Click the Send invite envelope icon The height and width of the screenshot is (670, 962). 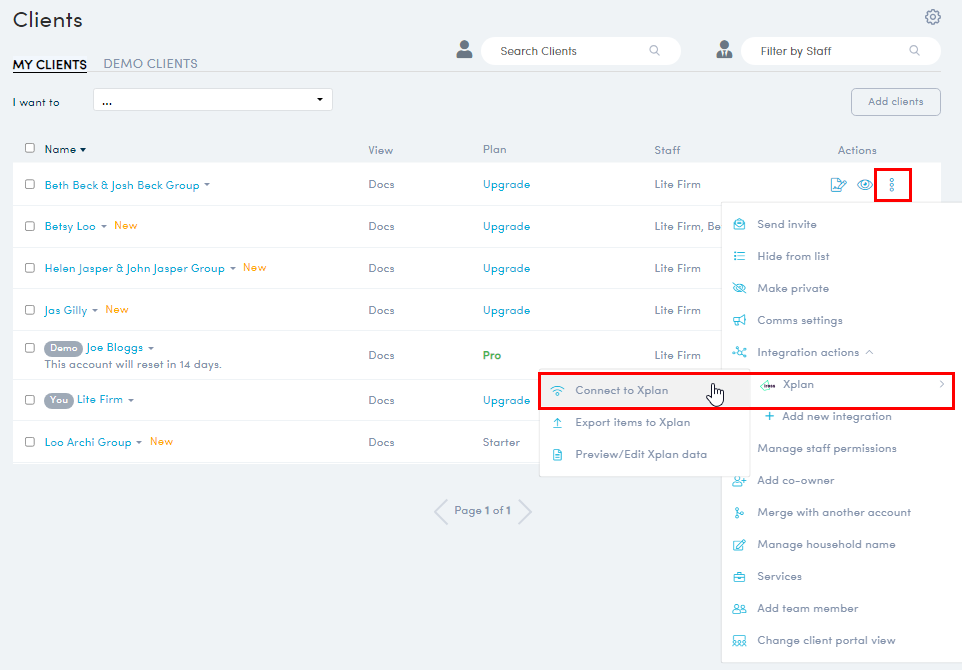(x=739, y=225)
